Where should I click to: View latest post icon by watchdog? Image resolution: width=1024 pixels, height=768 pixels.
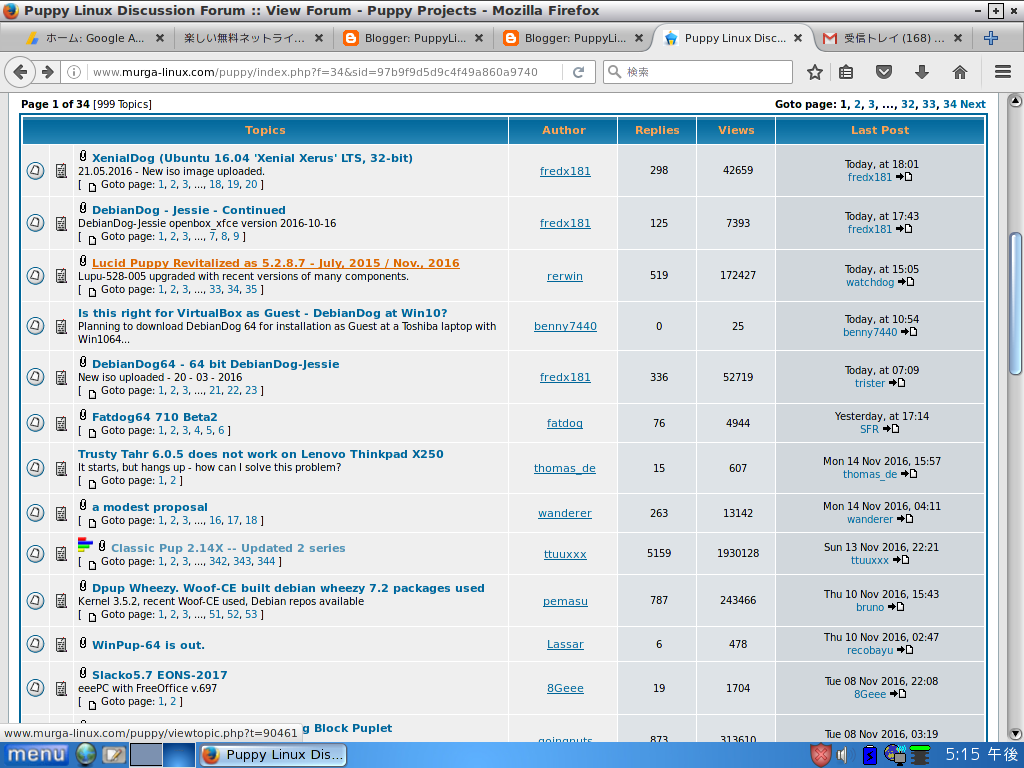[906, 282]
